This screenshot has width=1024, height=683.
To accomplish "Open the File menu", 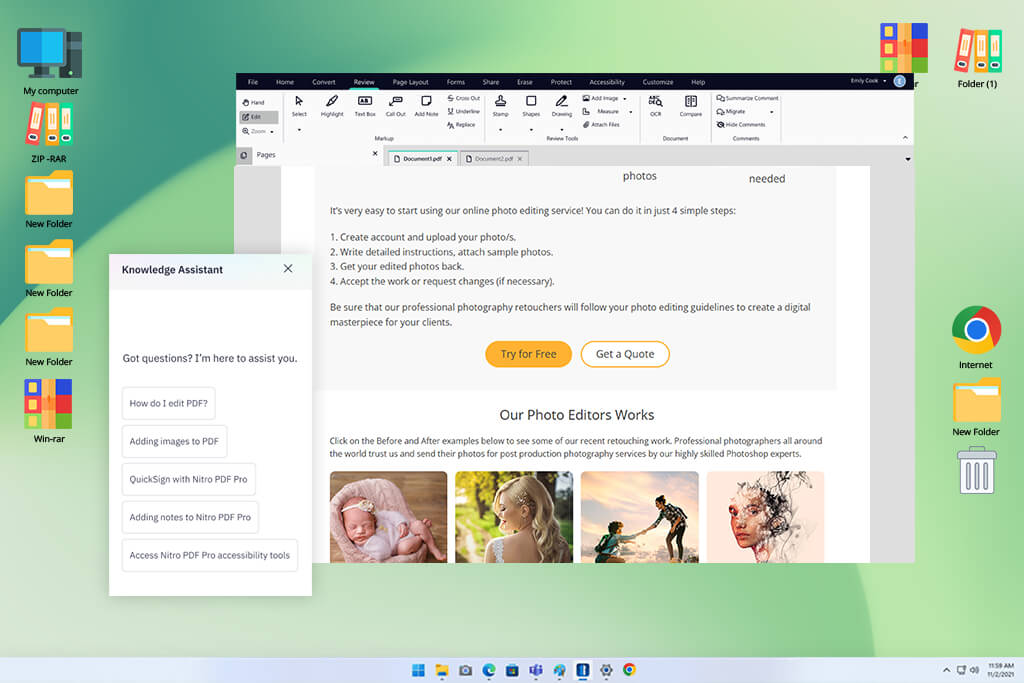I will click(x=253, y=82).
